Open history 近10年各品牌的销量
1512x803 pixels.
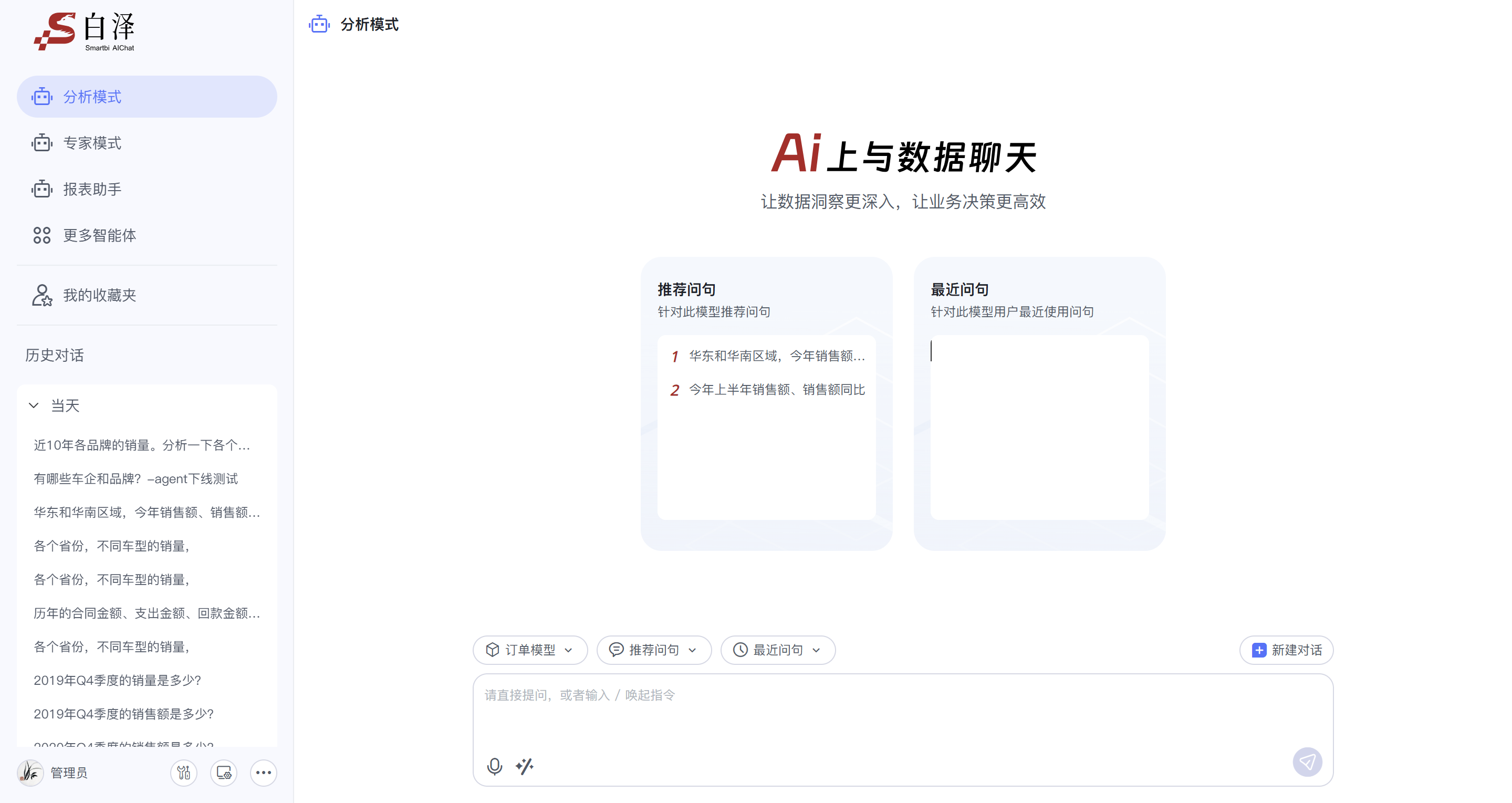pos(142,445)
